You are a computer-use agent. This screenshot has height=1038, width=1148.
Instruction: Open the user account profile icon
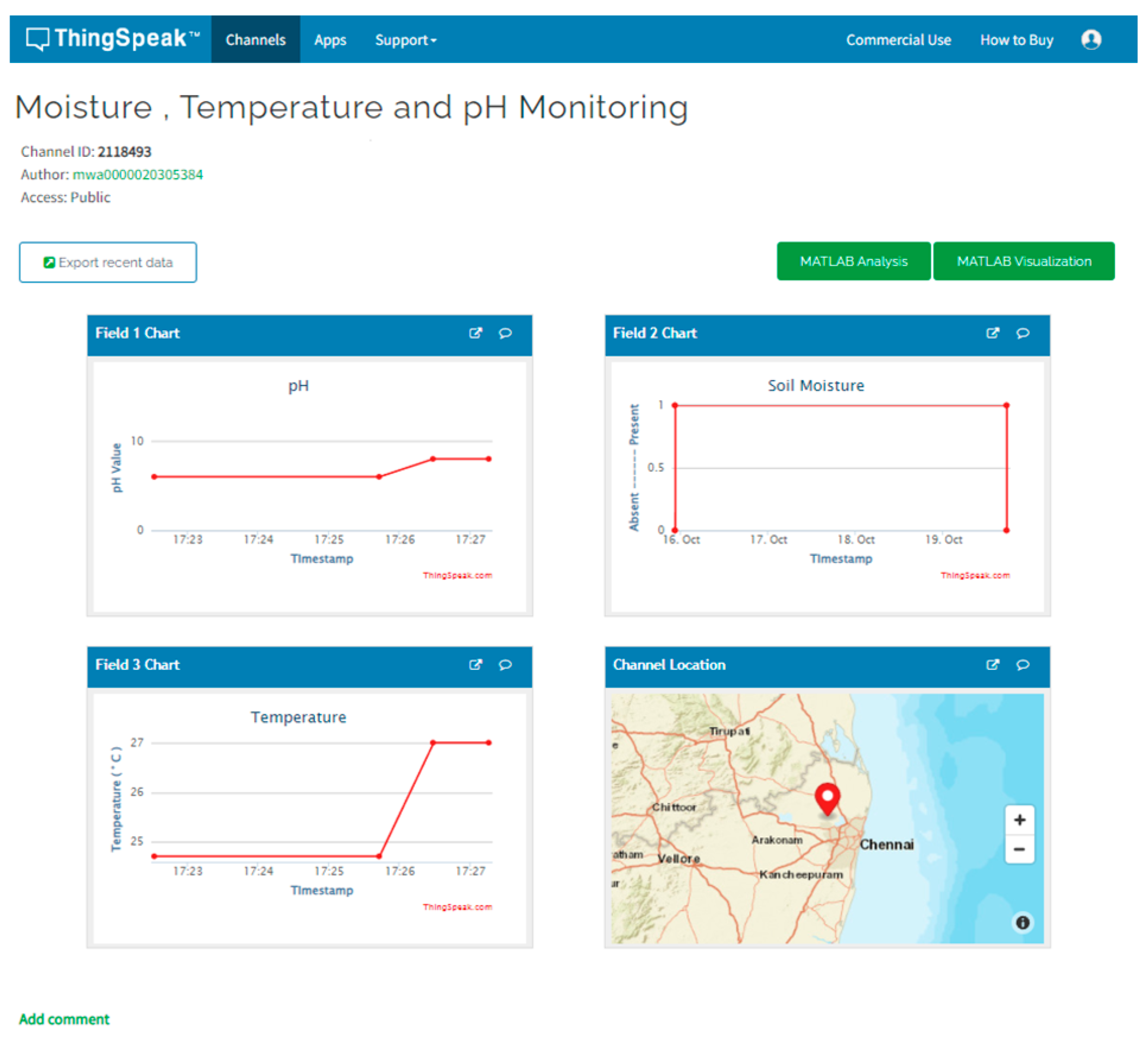point(1091,40)
